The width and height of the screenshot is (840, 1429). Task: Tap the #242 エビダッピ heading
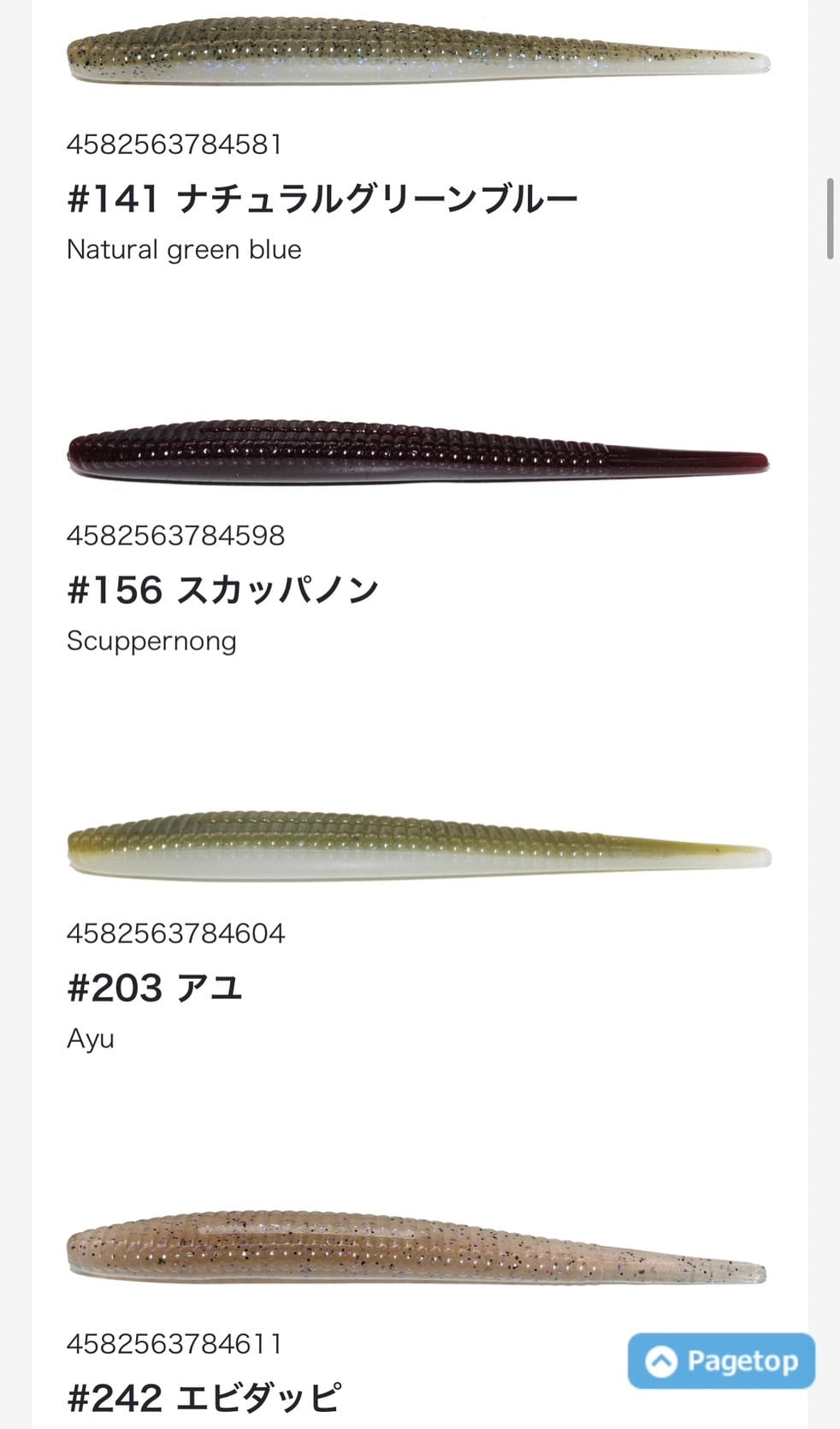click(x=204, y=1398)
